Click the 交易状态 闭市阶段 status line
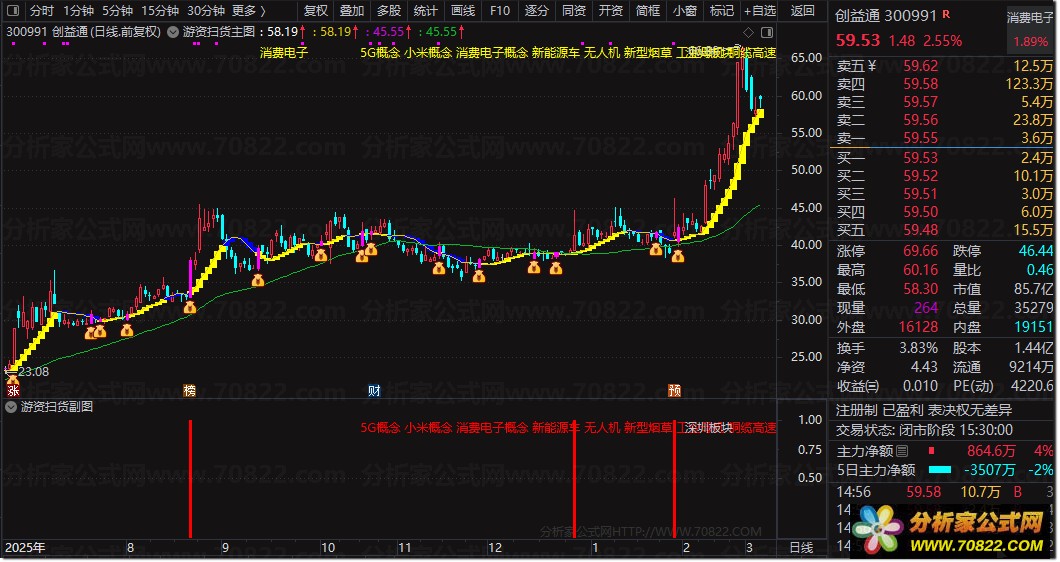This screenshot has height=562, width=1060. (x=924, y=429)
